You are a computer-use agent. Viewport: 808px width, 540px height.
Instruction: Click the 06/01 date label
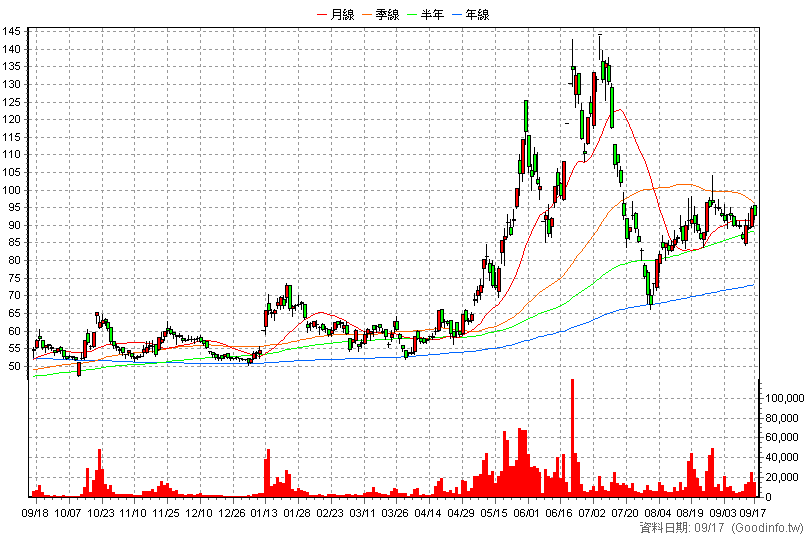click(x=527, y=513)
